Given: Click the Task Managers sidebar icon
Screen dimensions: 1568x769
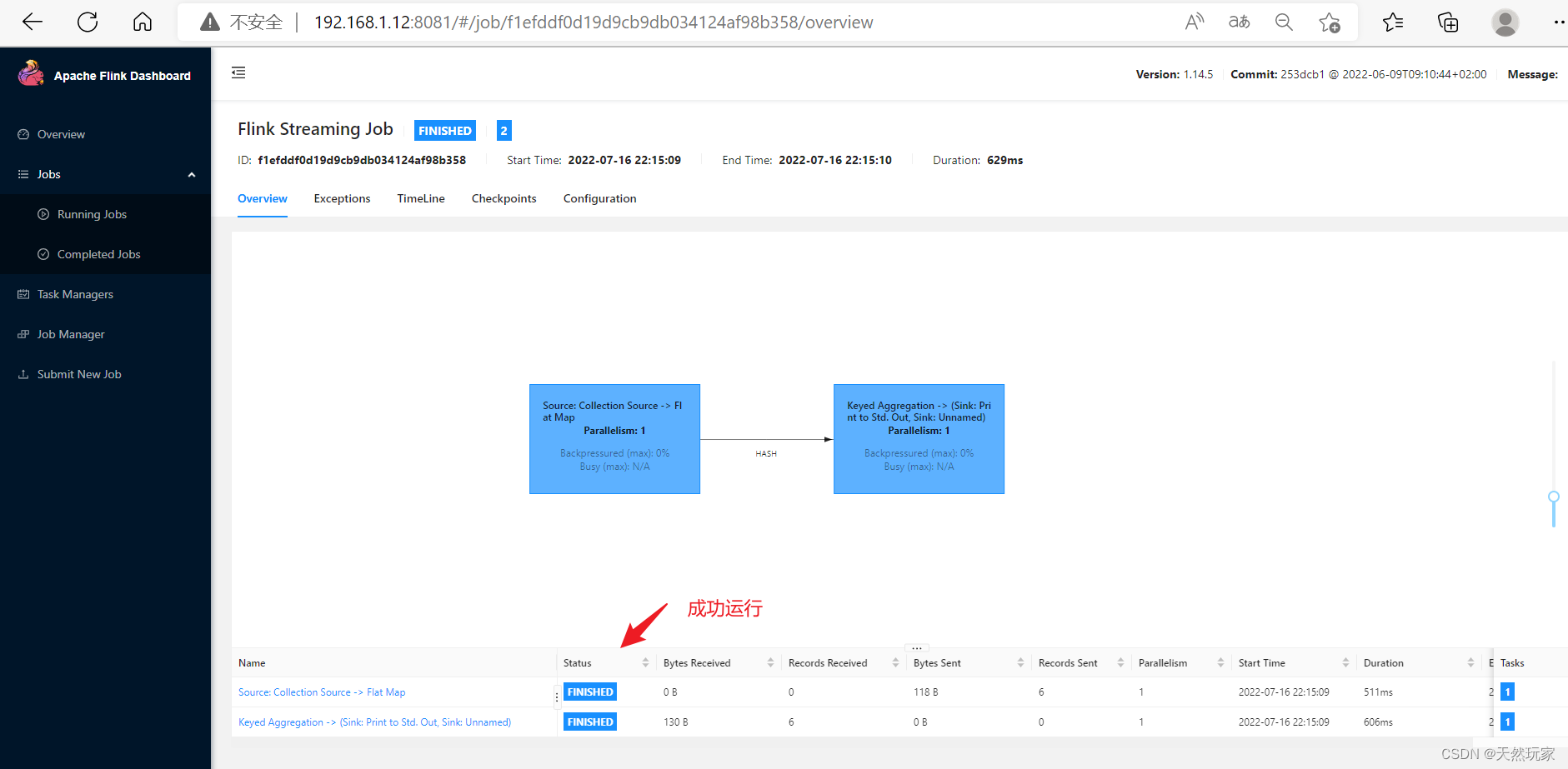Looking at the screenshot, I should [x=23, y=294].
